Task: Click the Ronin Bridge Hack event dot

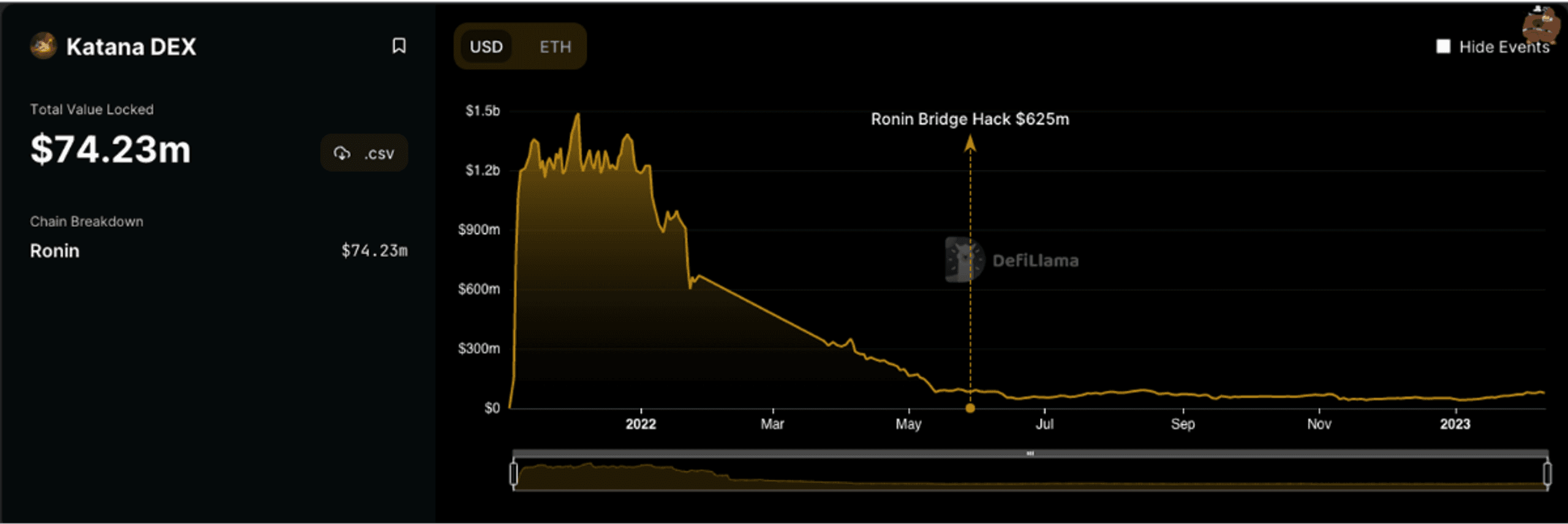Action: 970,408
